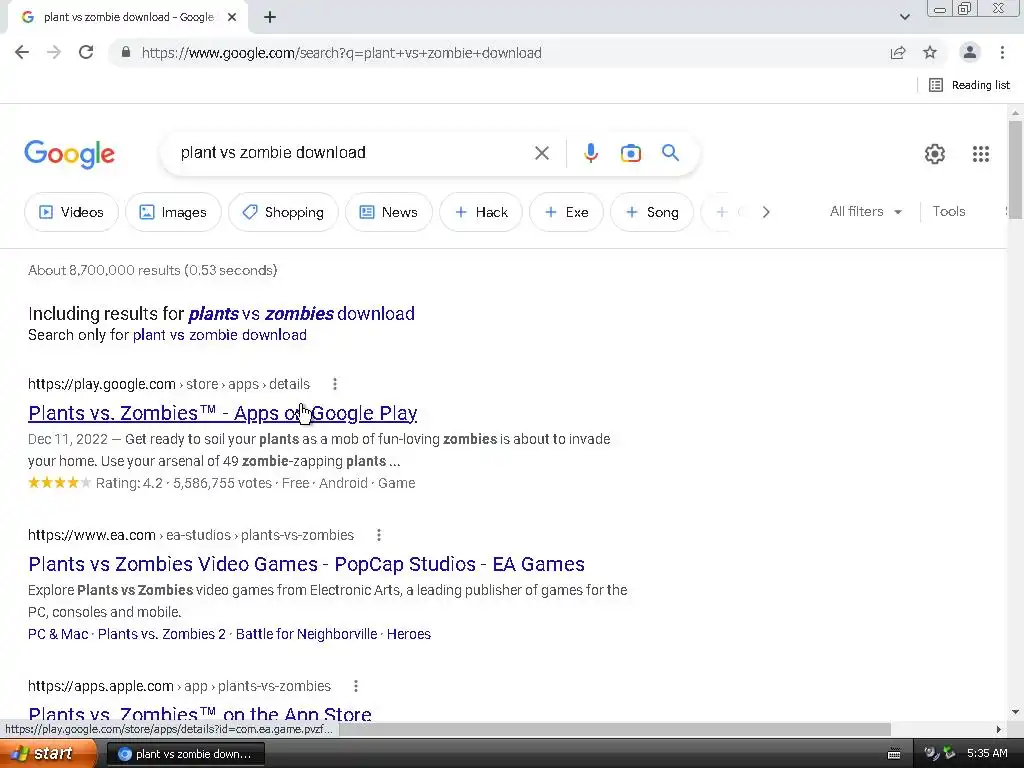Switch to News results
The height and width of the screenshot is (768, 1024).
tap(389, 212)
